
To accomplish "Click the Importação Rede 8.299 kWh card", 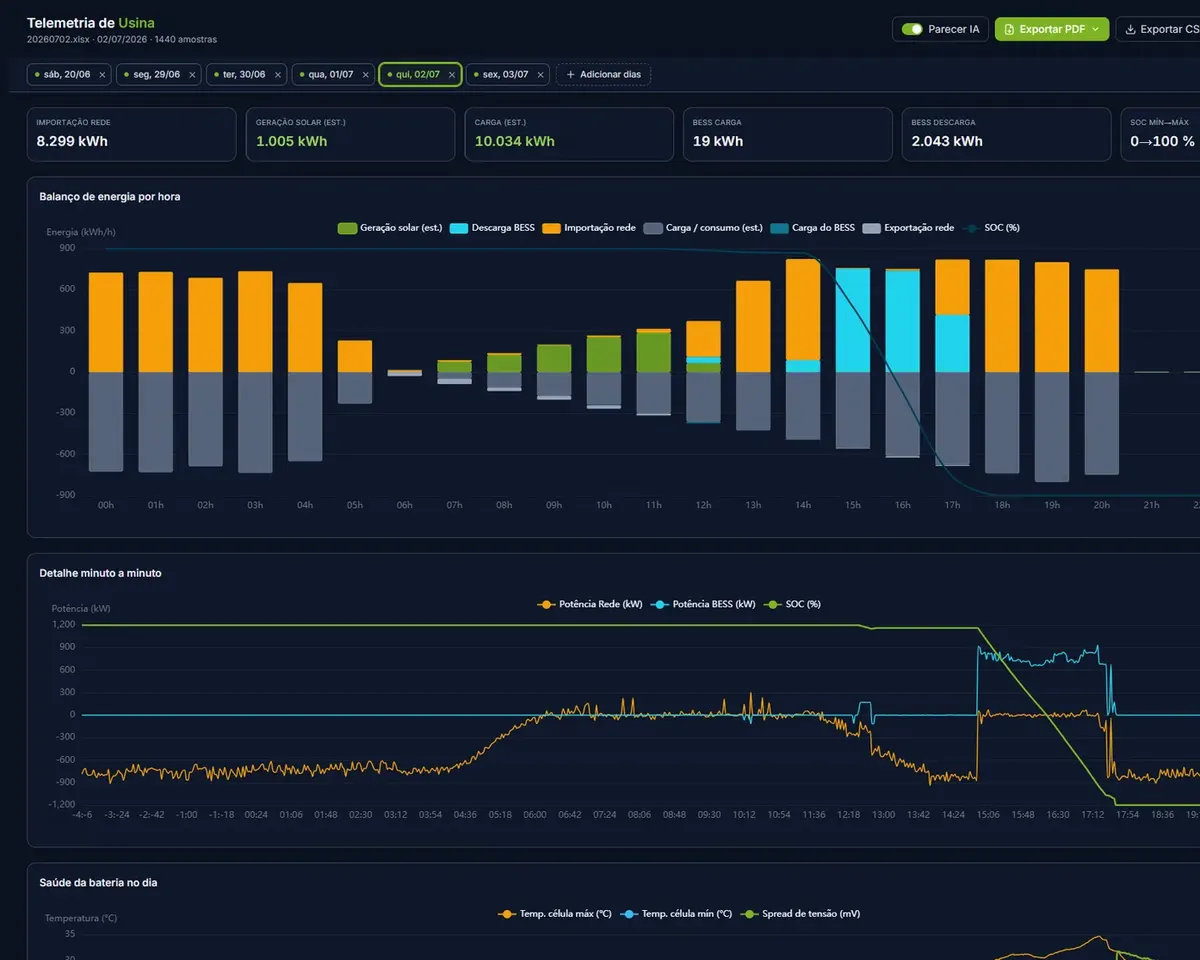I will [132, 134].
